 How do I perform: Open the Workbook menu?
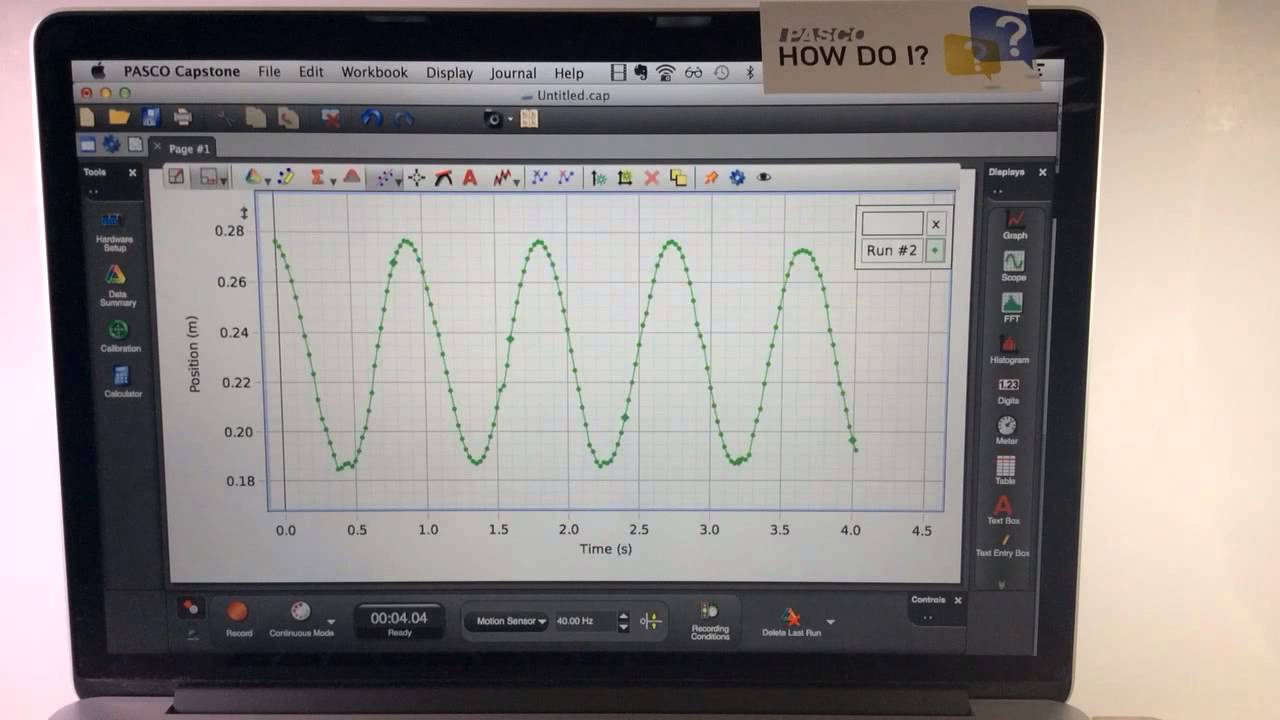(374, 72)
